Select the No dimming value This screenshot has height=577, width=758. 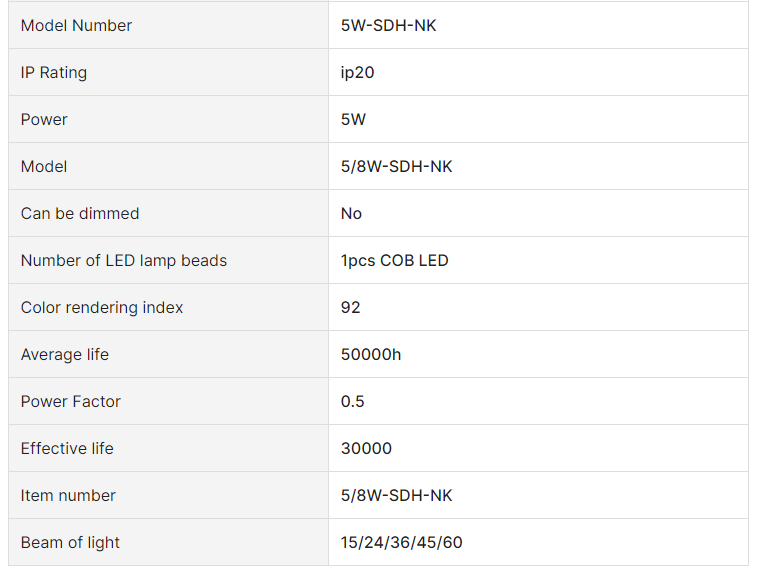tap(351, 214)
